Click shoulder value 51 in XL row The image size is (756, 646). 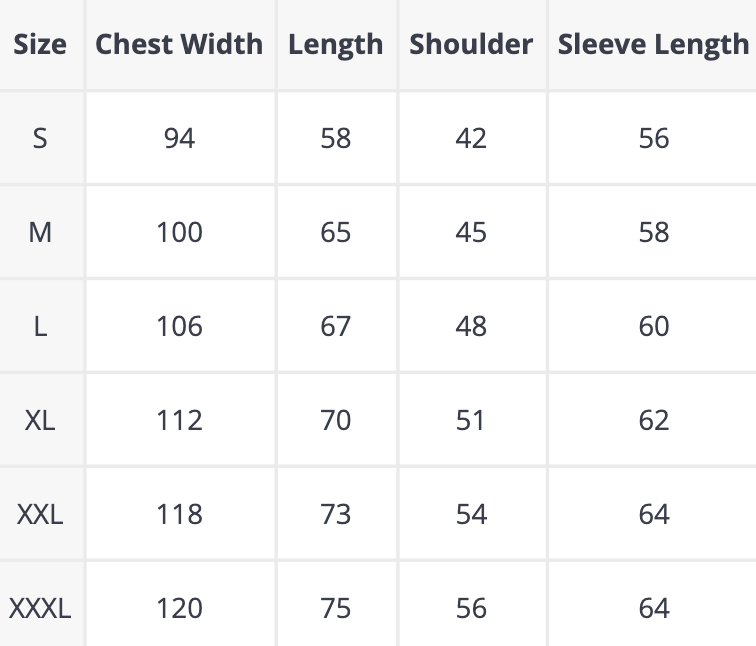pos(471,420)
